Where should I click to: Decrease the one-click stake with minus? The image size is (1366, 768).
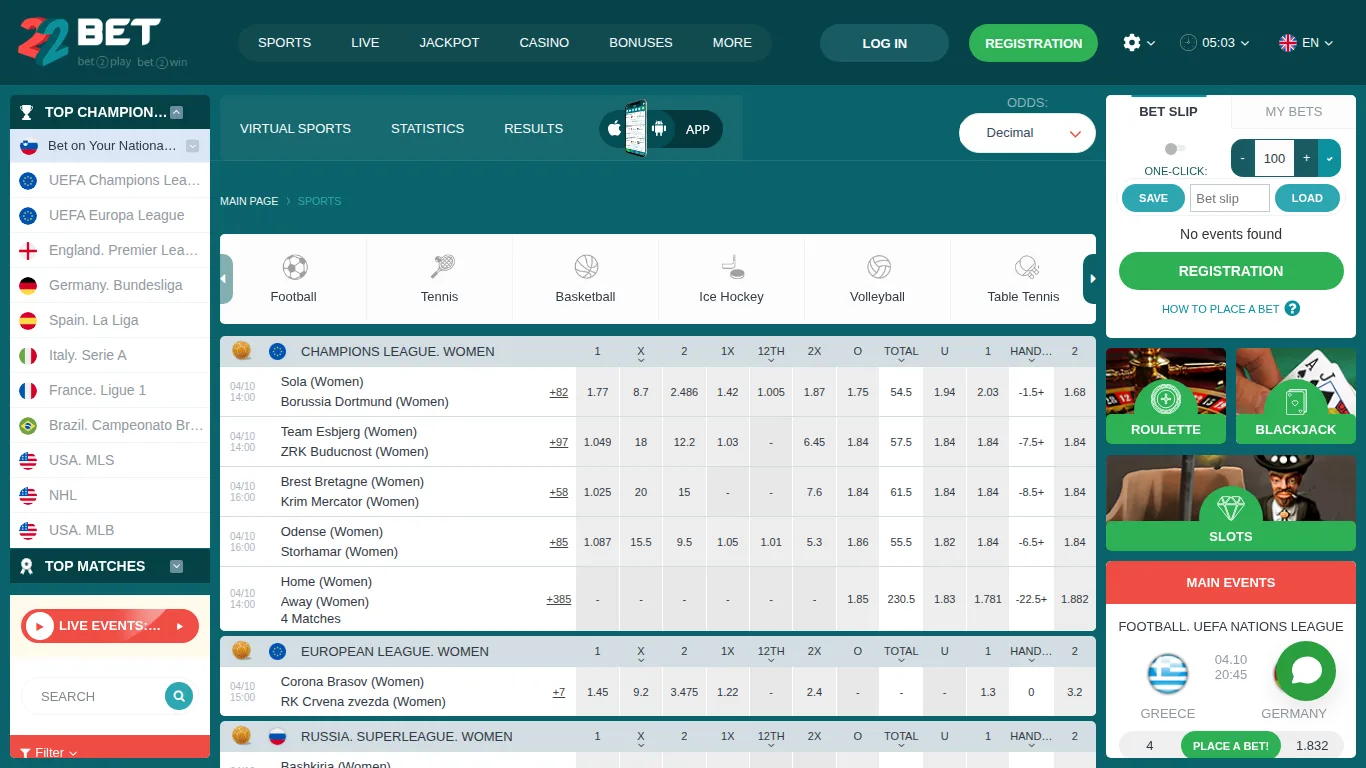click(x=1243, y=158)
